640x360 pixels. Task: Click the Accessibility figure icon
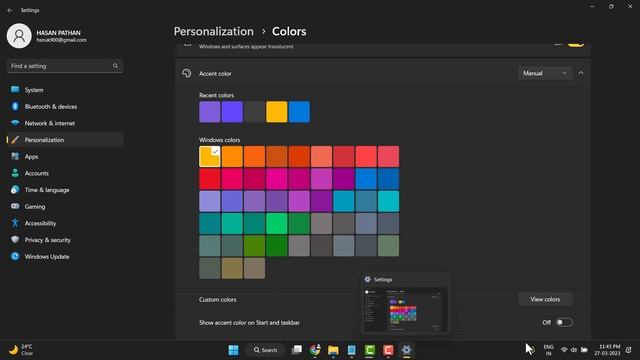[x=15, y=223]
